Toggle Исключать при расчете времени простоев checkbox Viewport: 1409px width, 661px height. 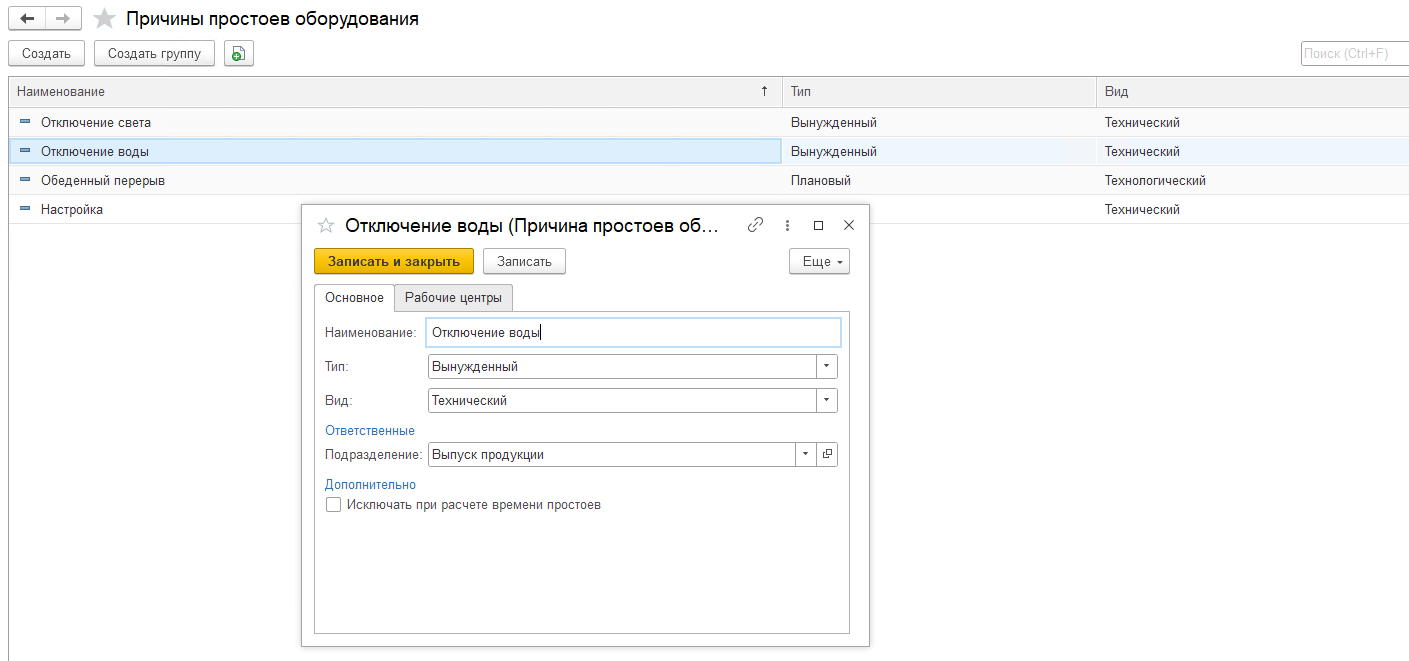coord(334,505)
